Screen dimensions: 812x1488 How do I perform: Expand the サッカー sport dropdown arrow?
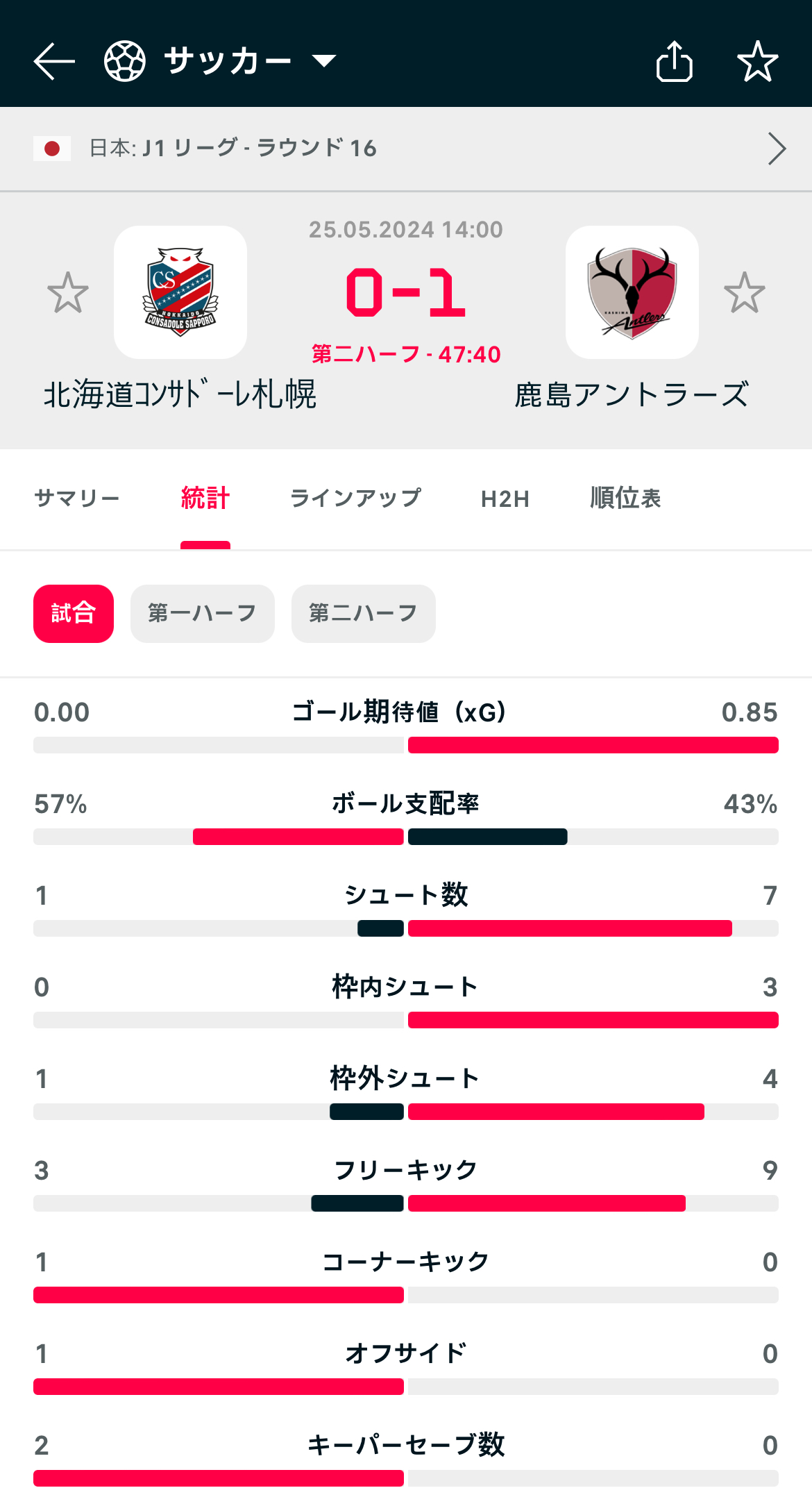[324, 61]
